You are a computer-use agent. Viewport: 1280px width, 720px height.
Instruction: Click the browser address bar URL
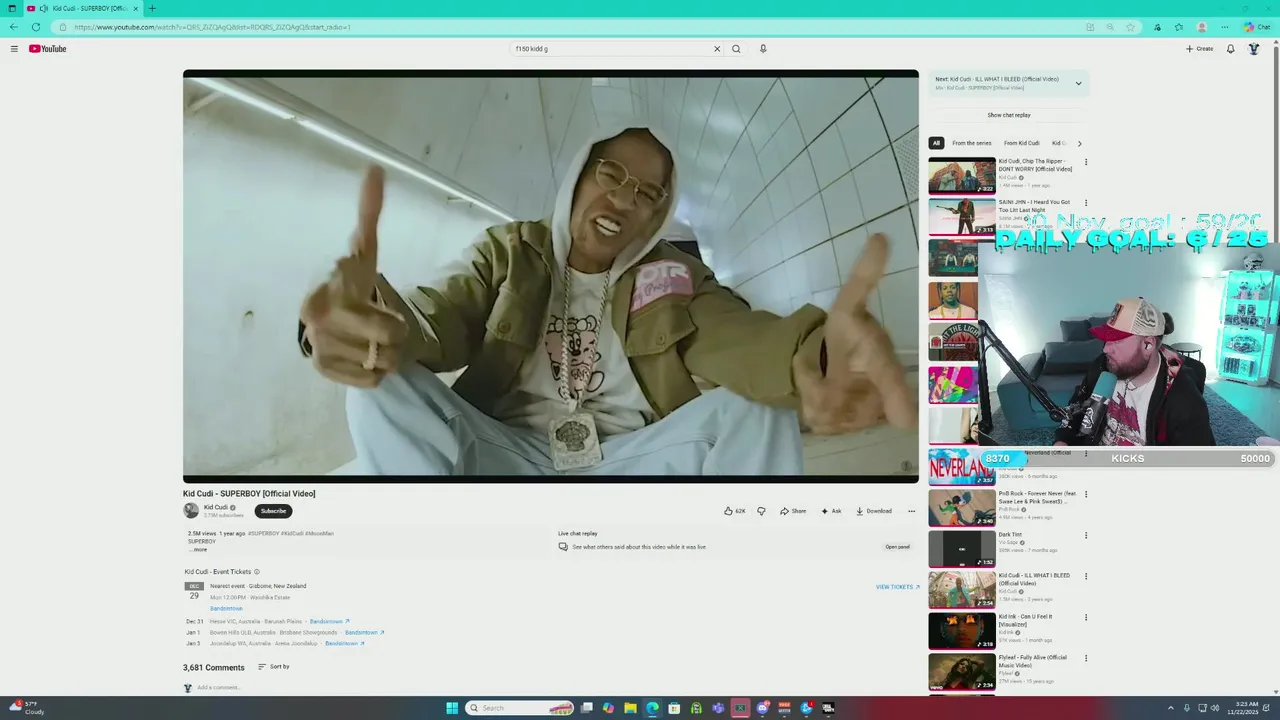click(x=212, y=27)
